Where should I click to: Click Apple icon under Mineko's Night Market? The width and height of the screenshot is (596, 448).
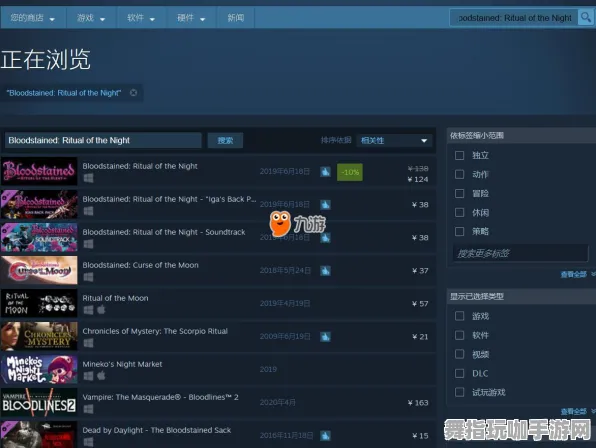click(x=101, y=376)
